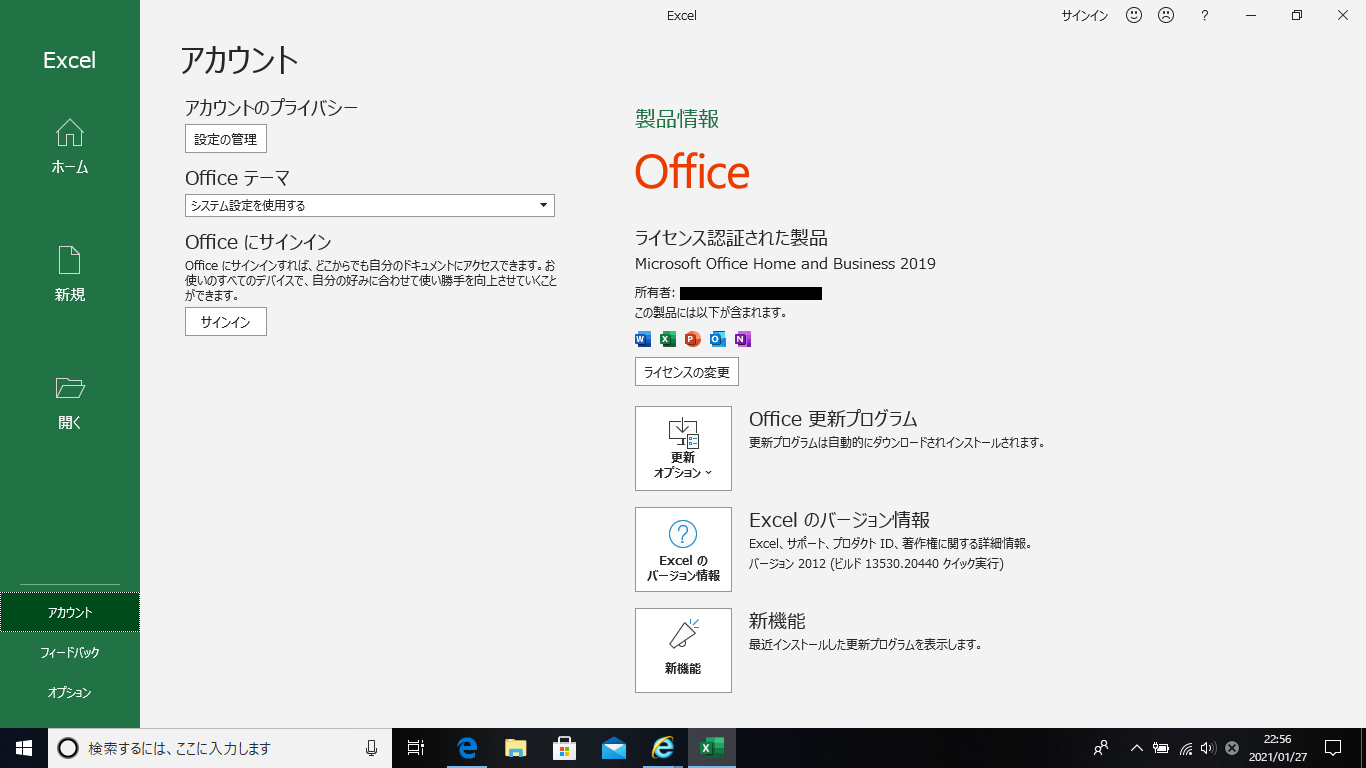Open the People icon in system tray
The height and width of the screenshot is (768, 1366).
1101,748
